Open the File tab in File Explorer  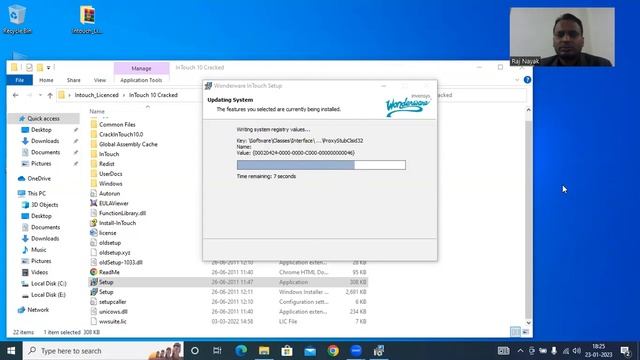point(20,80)
